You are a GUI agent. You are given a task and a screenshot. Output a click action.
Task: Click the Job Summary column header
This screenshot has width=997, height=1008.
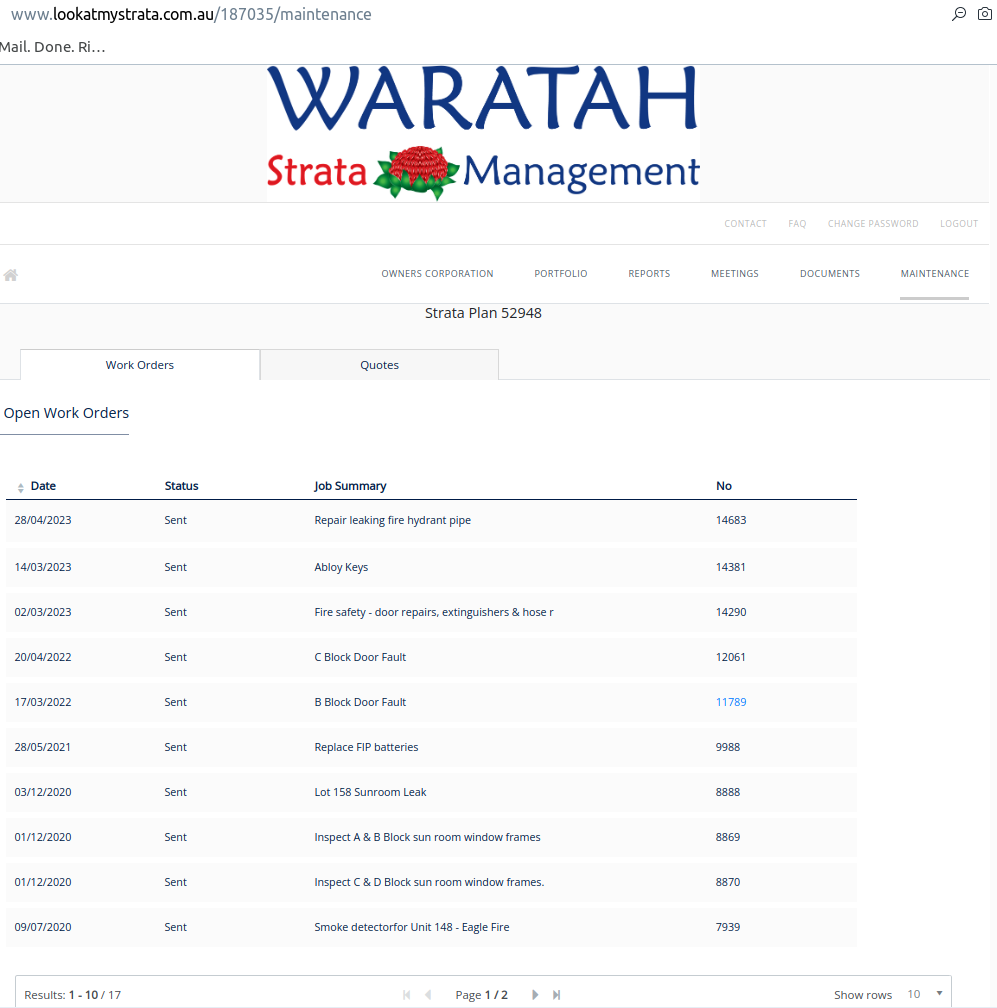tap(350, 486)
